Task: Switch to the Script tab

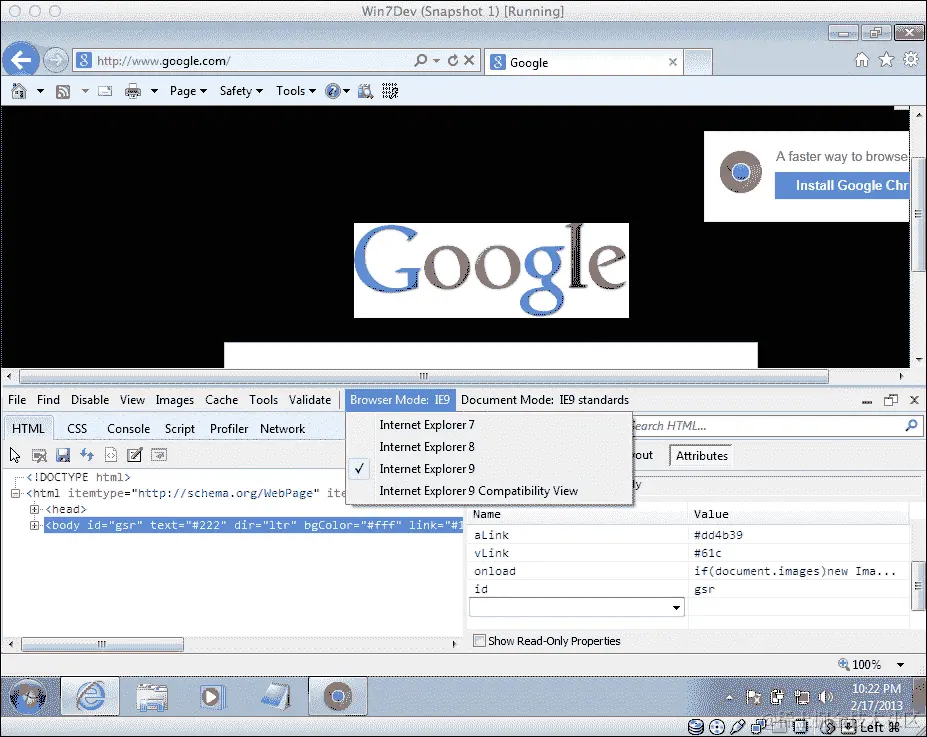Action: click(x=180, y=429)
